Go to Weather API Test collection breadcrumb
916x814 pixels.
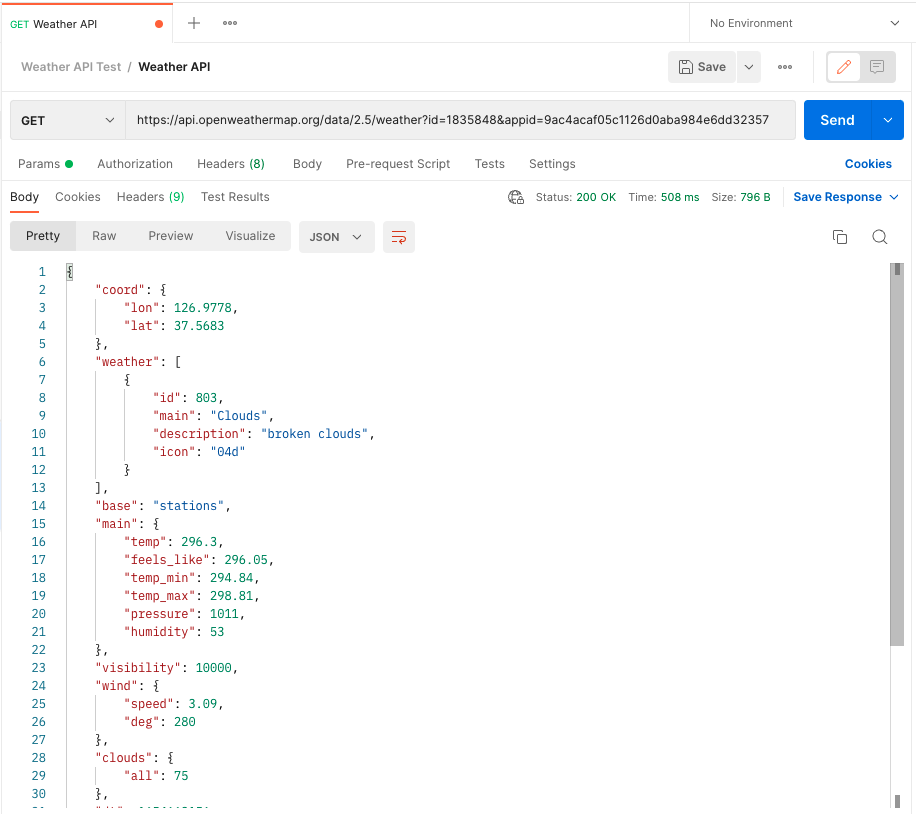[71, 67]
